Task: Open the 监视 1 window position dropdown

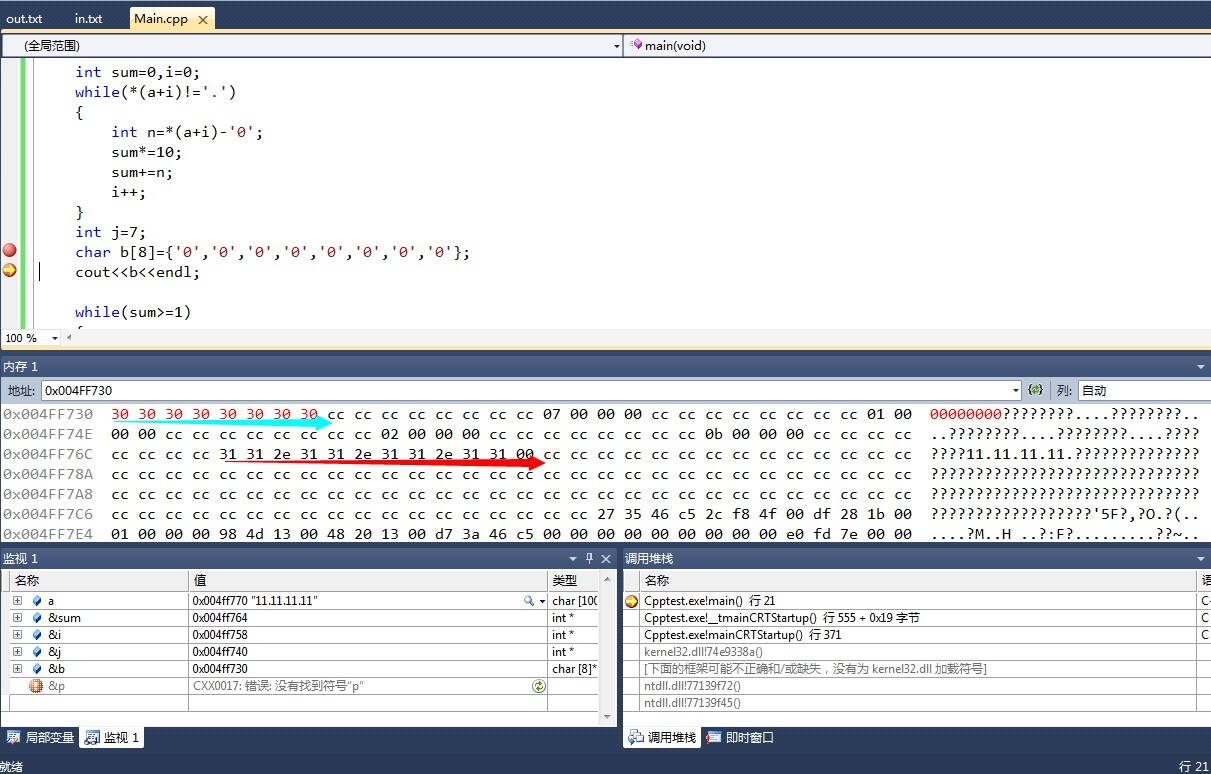Action: point(574,559)
